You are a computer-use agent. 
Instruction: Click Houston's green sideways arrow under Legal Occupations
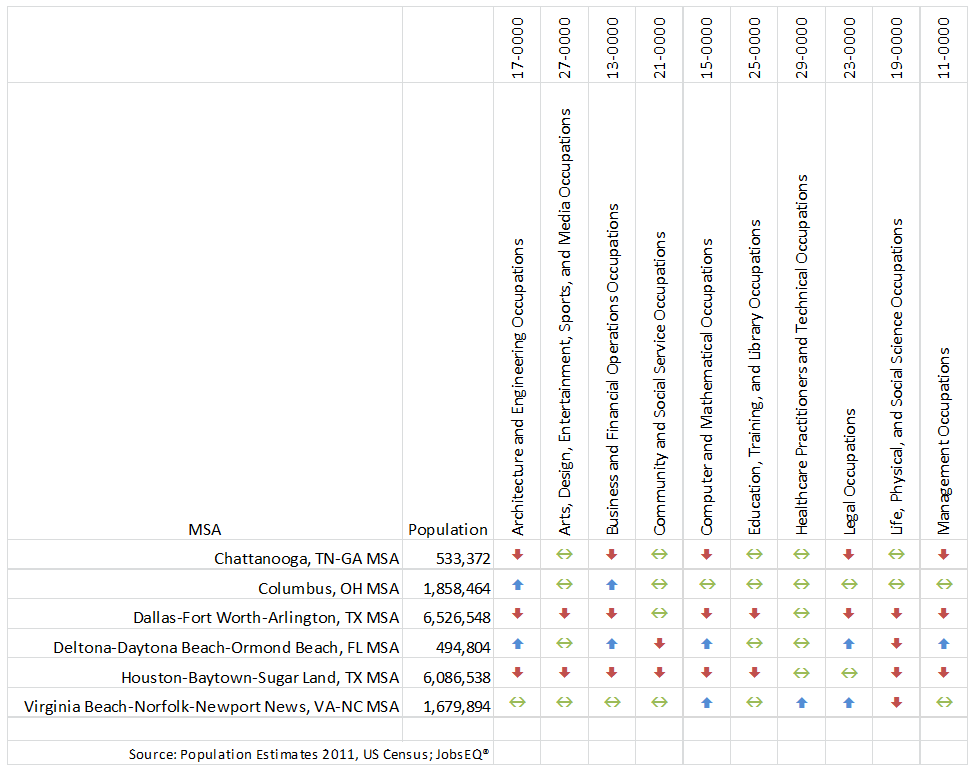(x=849, y=673)
